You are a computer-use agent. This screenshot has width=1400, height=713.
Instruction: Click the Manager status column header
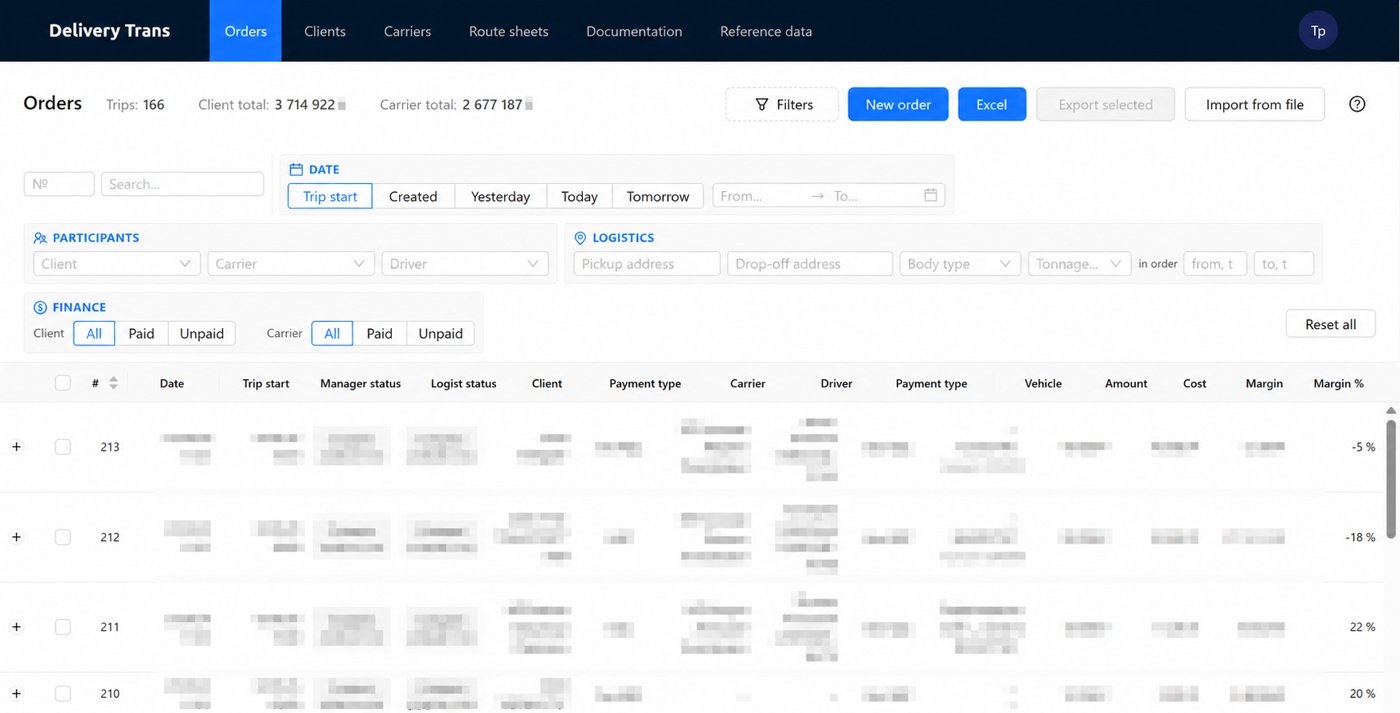360,383
